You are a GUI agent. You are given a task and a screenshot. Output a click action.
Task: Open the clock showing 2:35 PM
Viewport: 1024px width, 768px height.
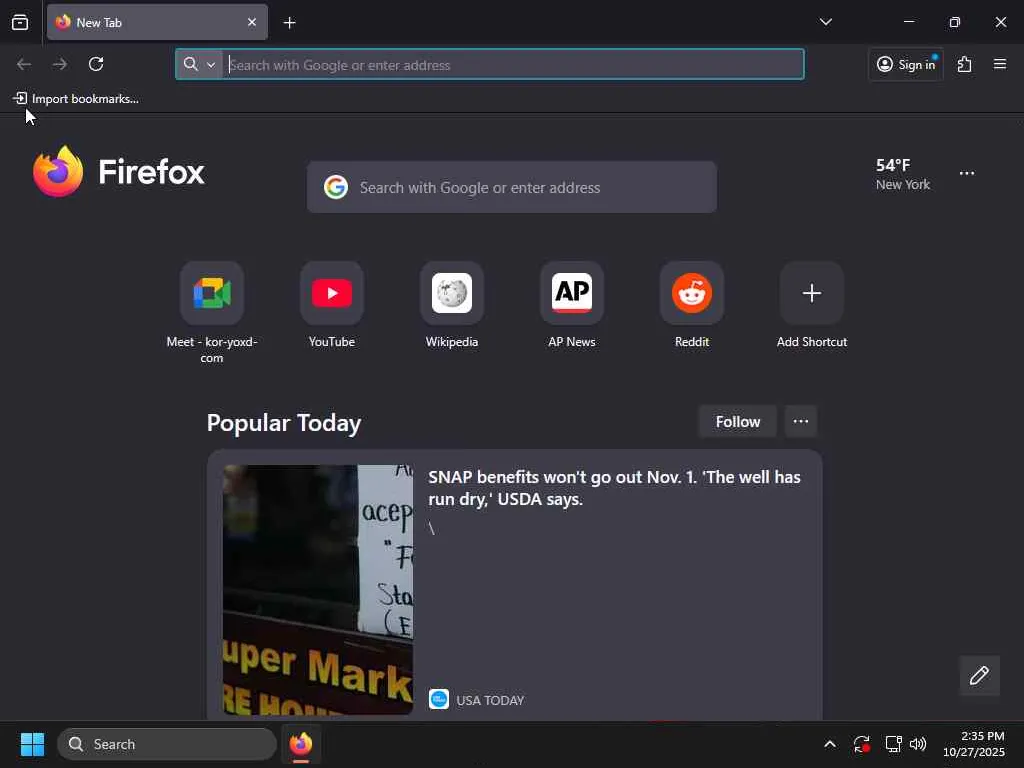click(974, 744)
